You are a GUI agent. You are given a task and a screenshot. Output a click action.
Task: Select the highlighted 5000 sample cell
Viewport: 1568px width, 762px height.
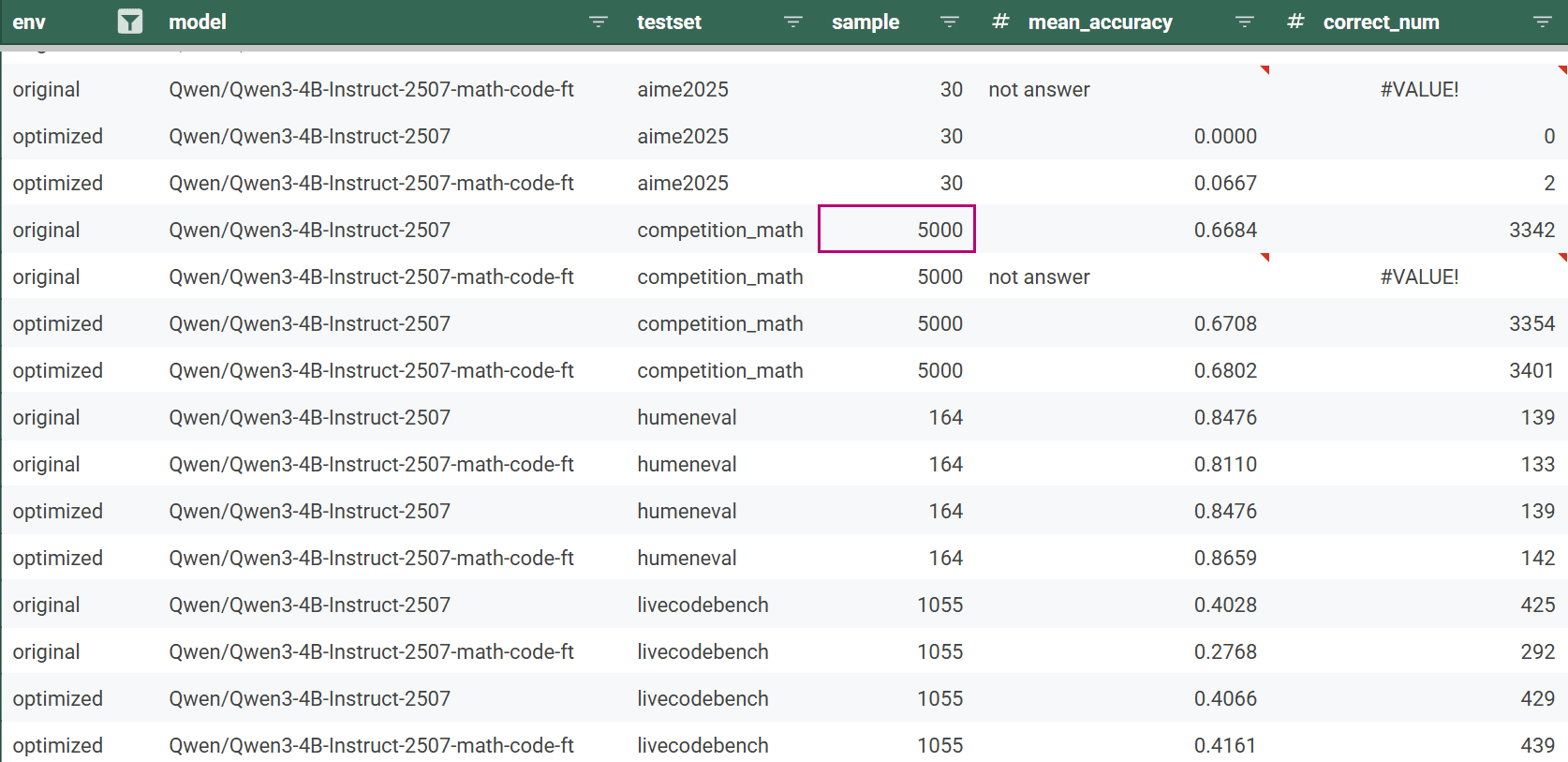[897, 229]
